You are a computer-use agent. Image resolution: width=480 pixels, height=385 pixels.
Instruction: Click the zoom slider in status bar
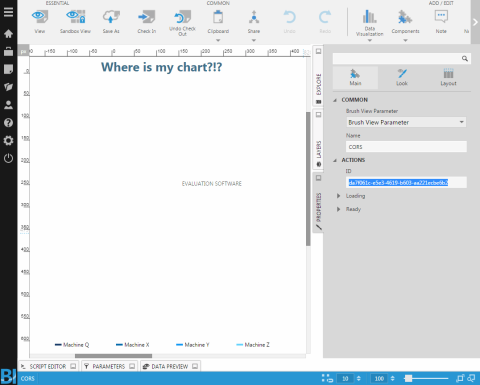point(408,378)
